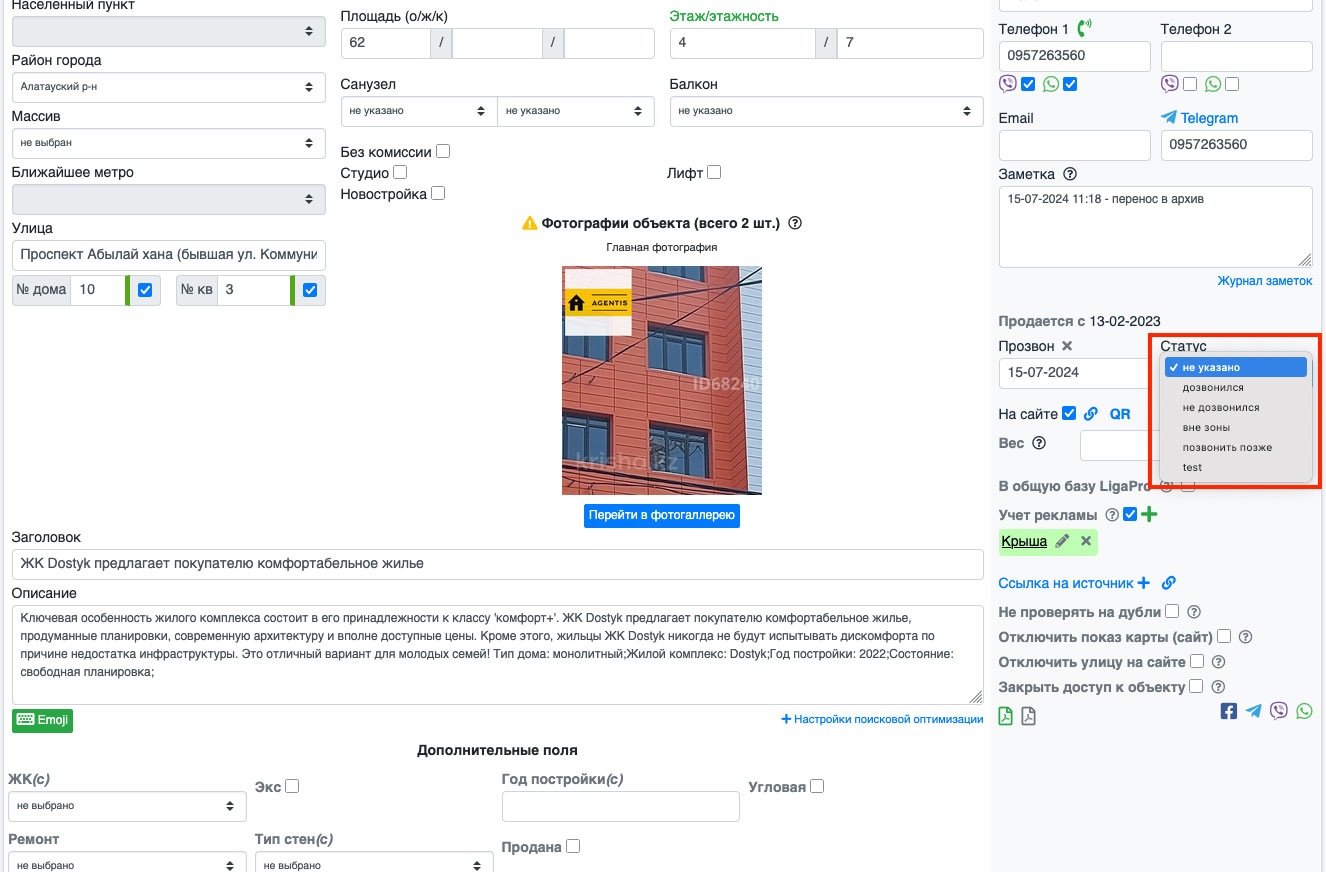Remove the Крыша ad tag
1326x872 pixels.
(1086, 541)
